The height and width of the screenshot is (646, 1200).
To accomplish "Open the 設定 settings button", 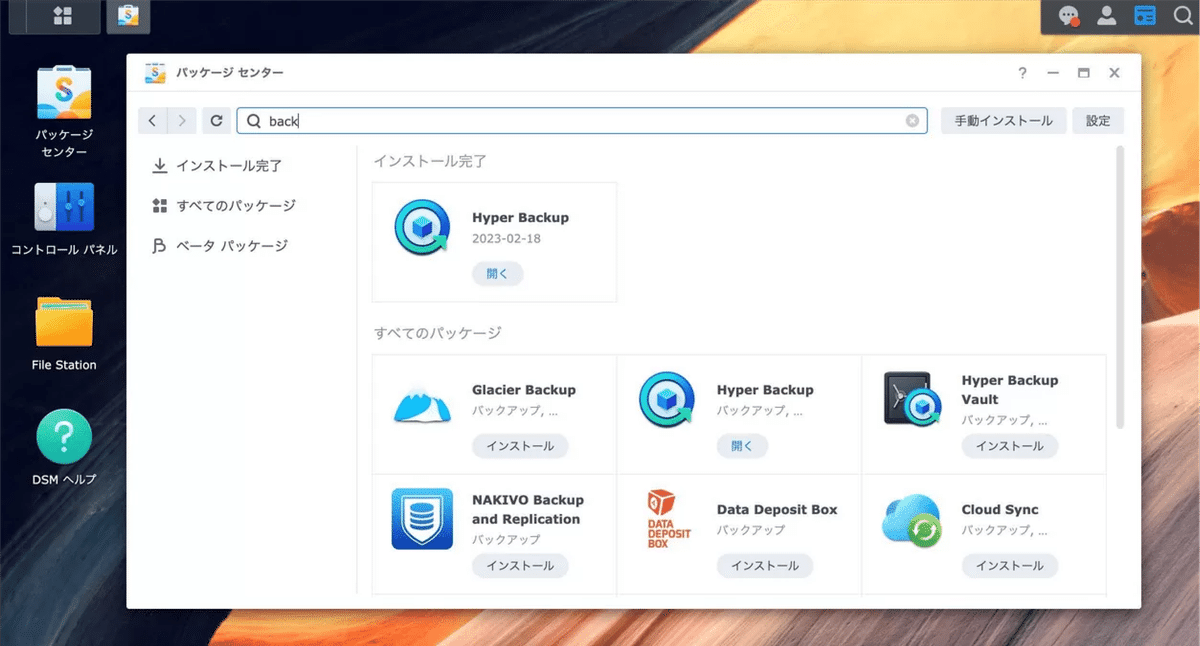I will tap(1098, 121).
